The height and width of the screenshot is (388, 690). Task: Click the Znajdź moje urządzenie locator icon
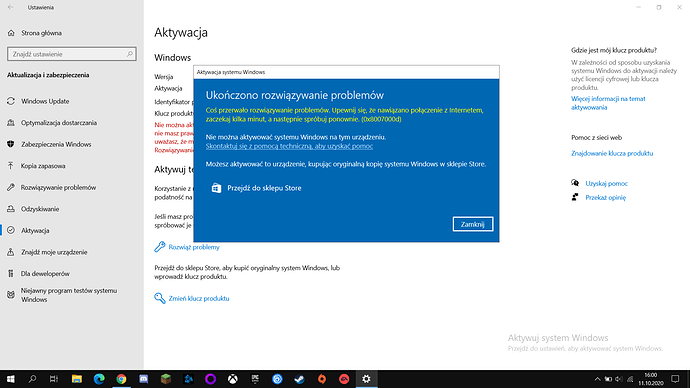point(11,252)
